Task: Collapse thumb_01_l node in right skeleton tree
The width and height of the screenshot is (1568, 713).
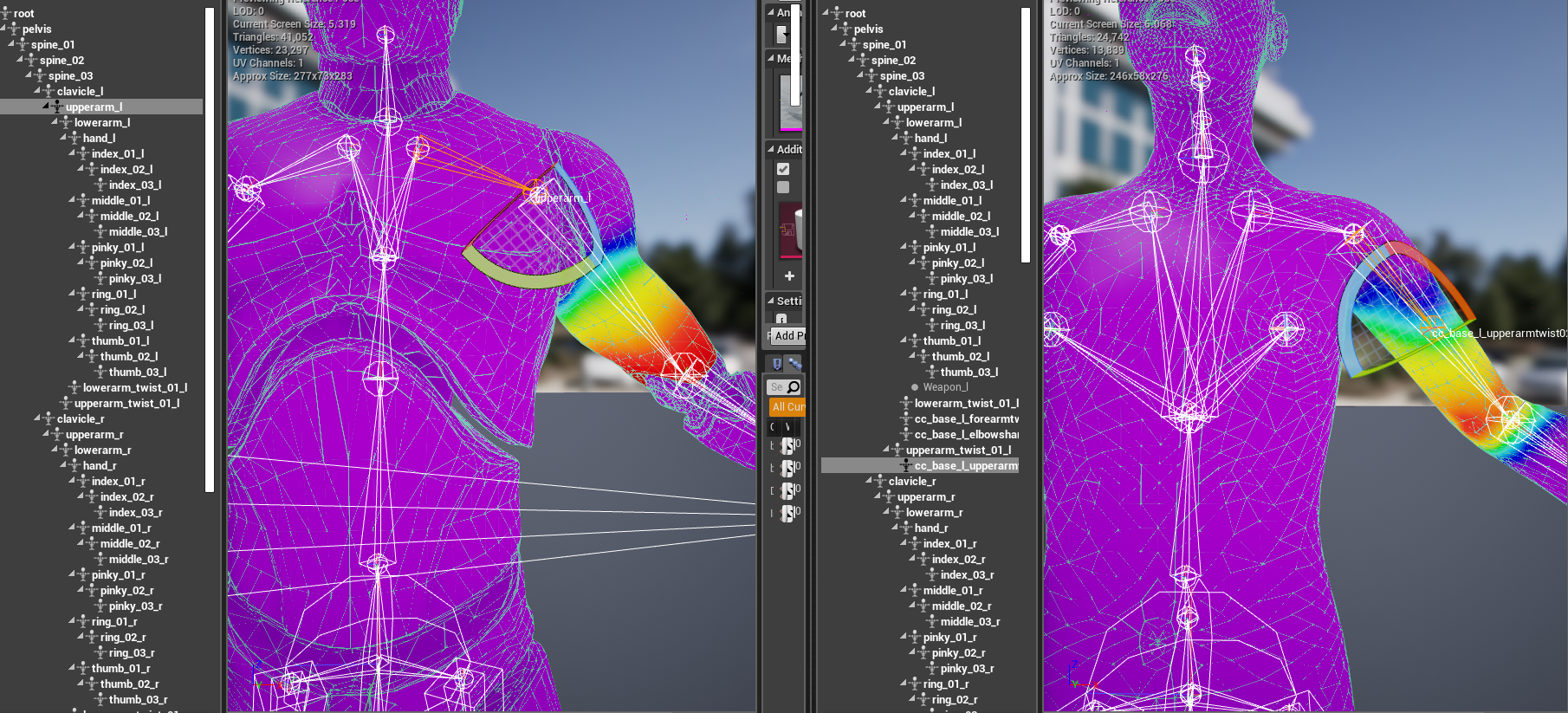Action: pos(904,340)
